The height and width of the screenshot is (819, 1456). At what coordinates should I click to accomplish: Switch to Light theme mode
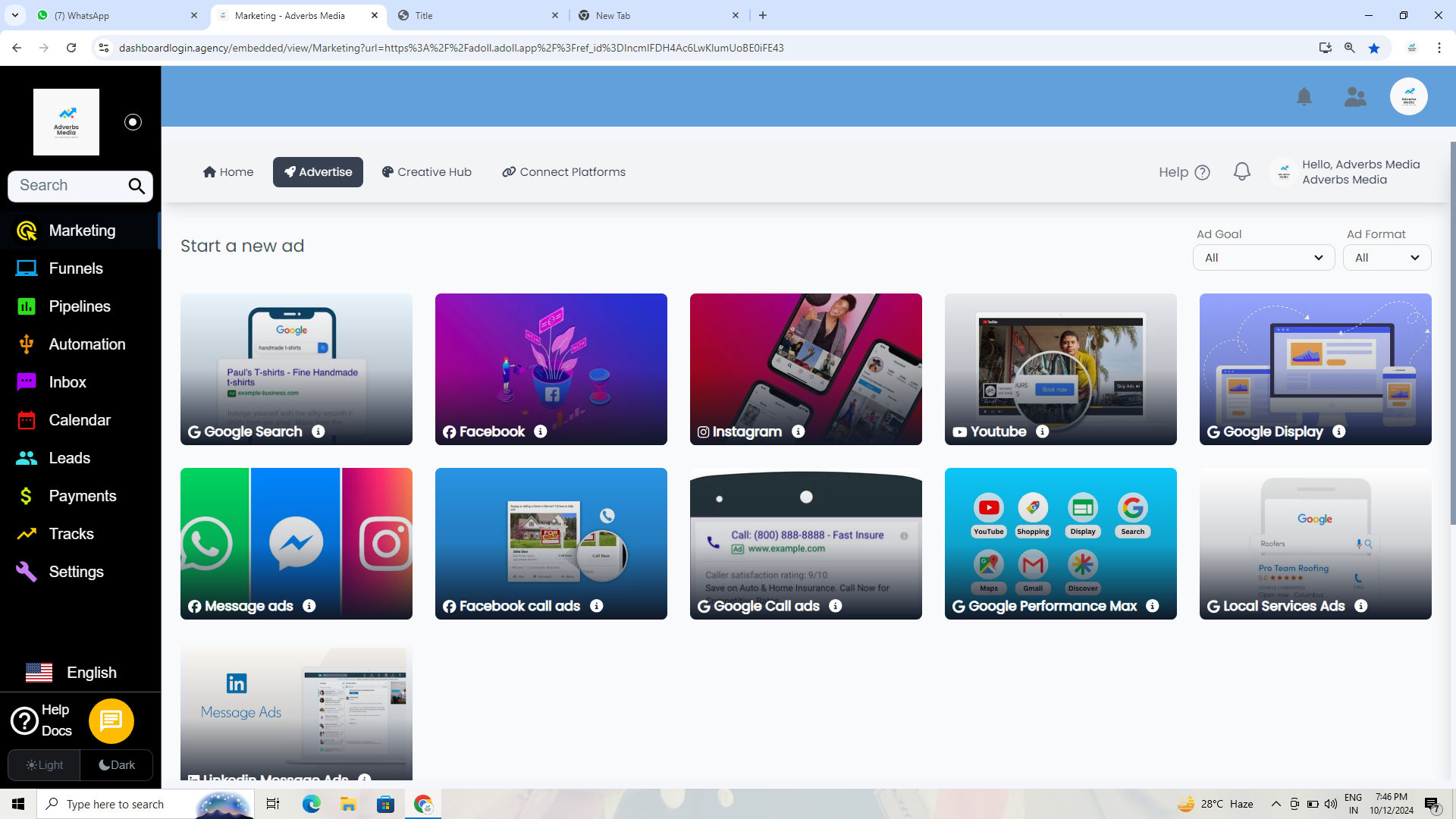(45, 764)
